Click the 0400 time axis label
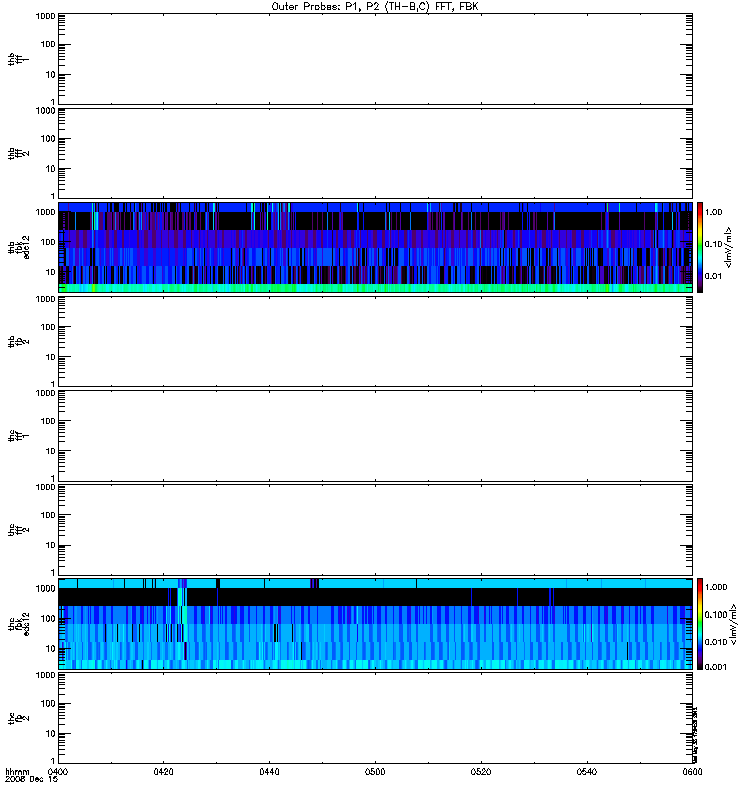Screen dimensions: 750x800 [58, 772]
